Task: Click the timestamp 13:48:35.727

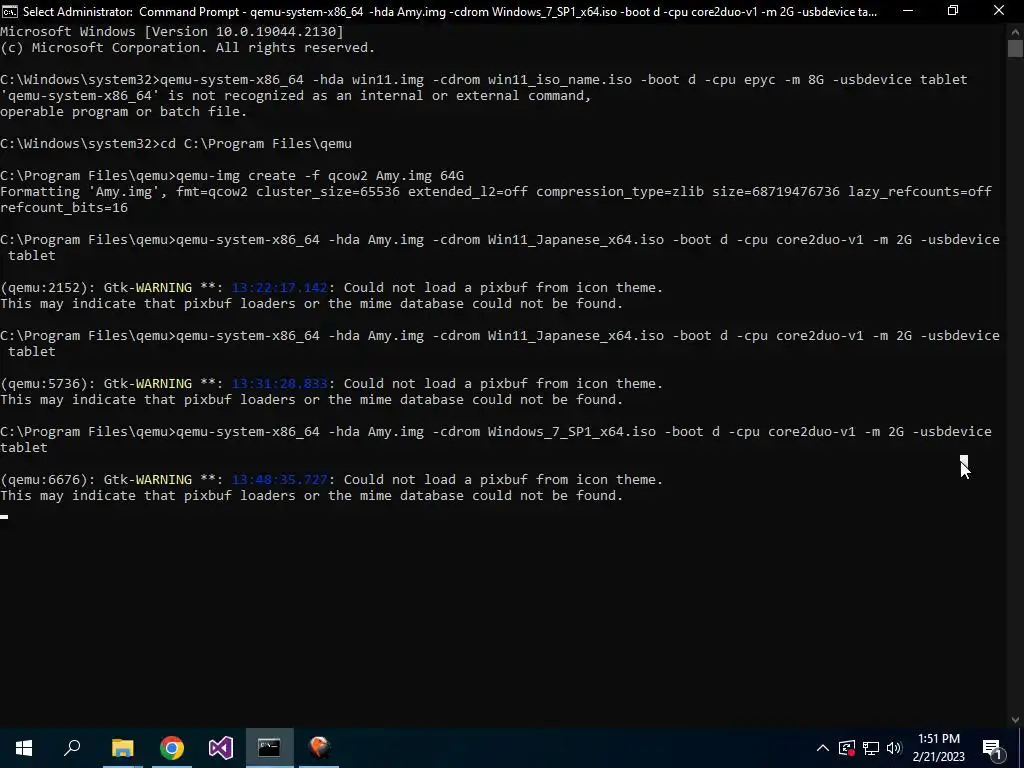Action: (280, 479)
